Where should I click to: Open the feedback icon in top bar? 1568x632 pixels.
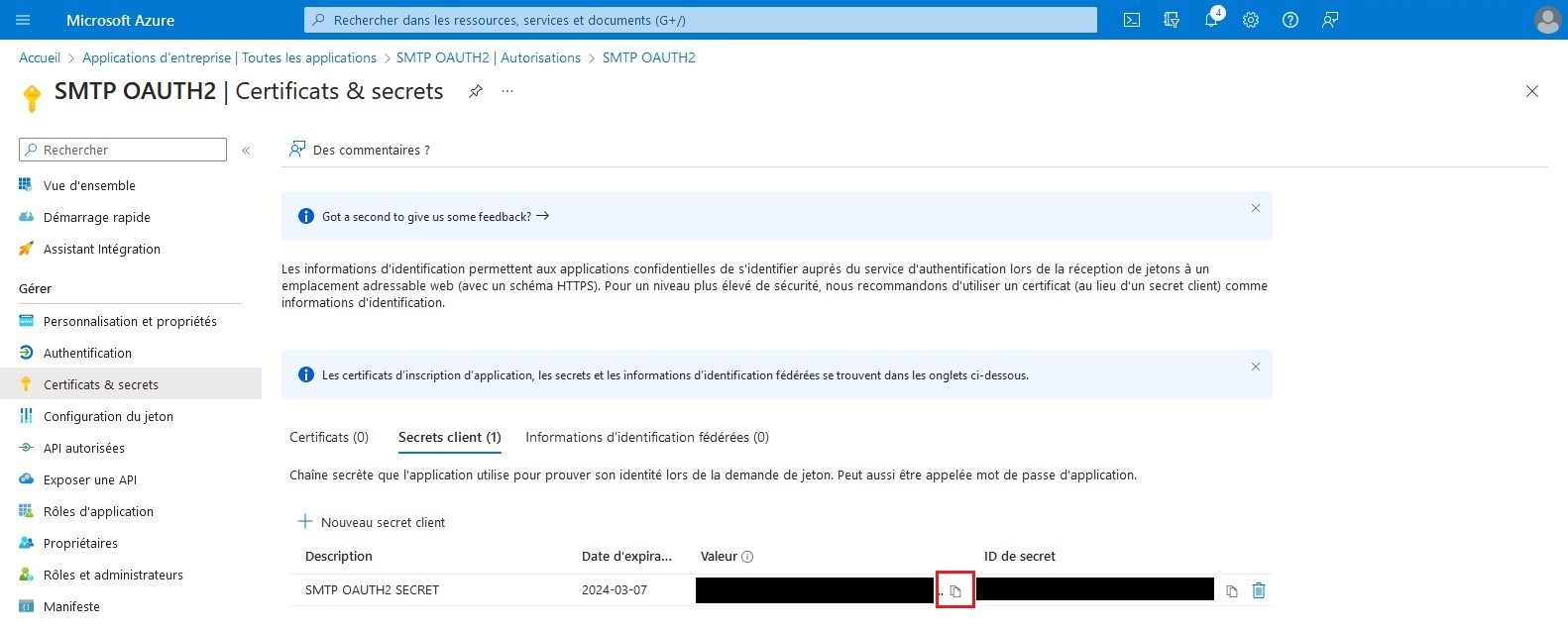pyautogui.click(x=1330, y=20)
